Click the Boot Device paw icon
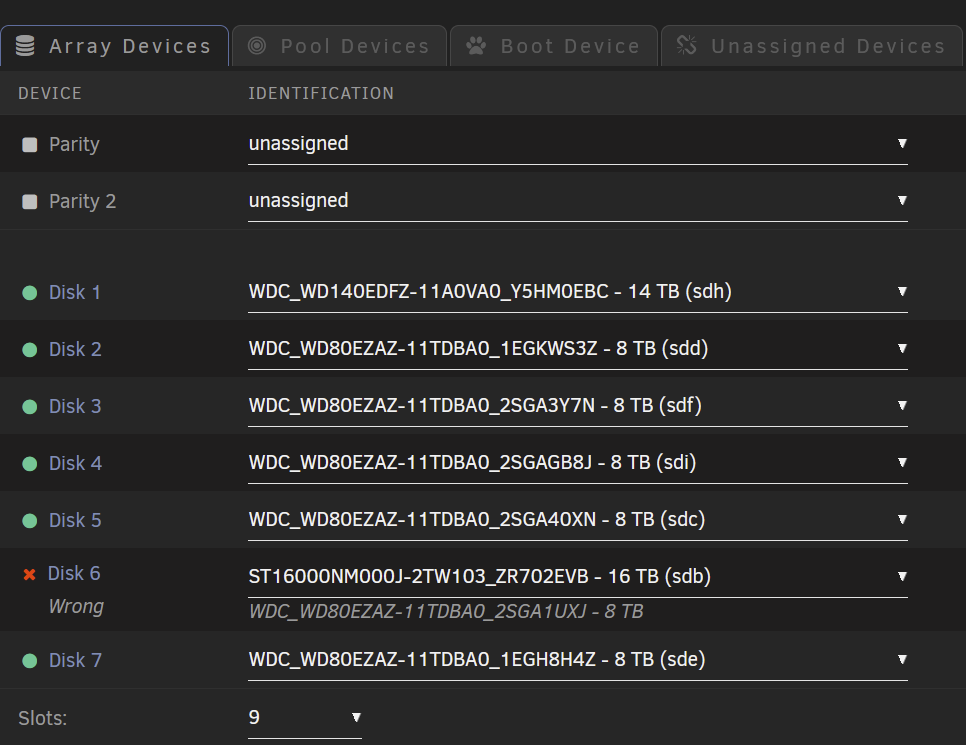The height and width of the screenshot is (745, 966). tap(476, 46)
